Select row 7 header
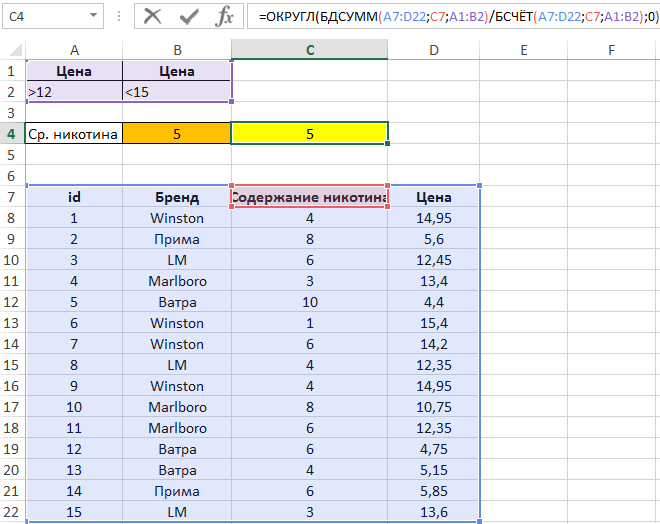 (x=12, y=197)
